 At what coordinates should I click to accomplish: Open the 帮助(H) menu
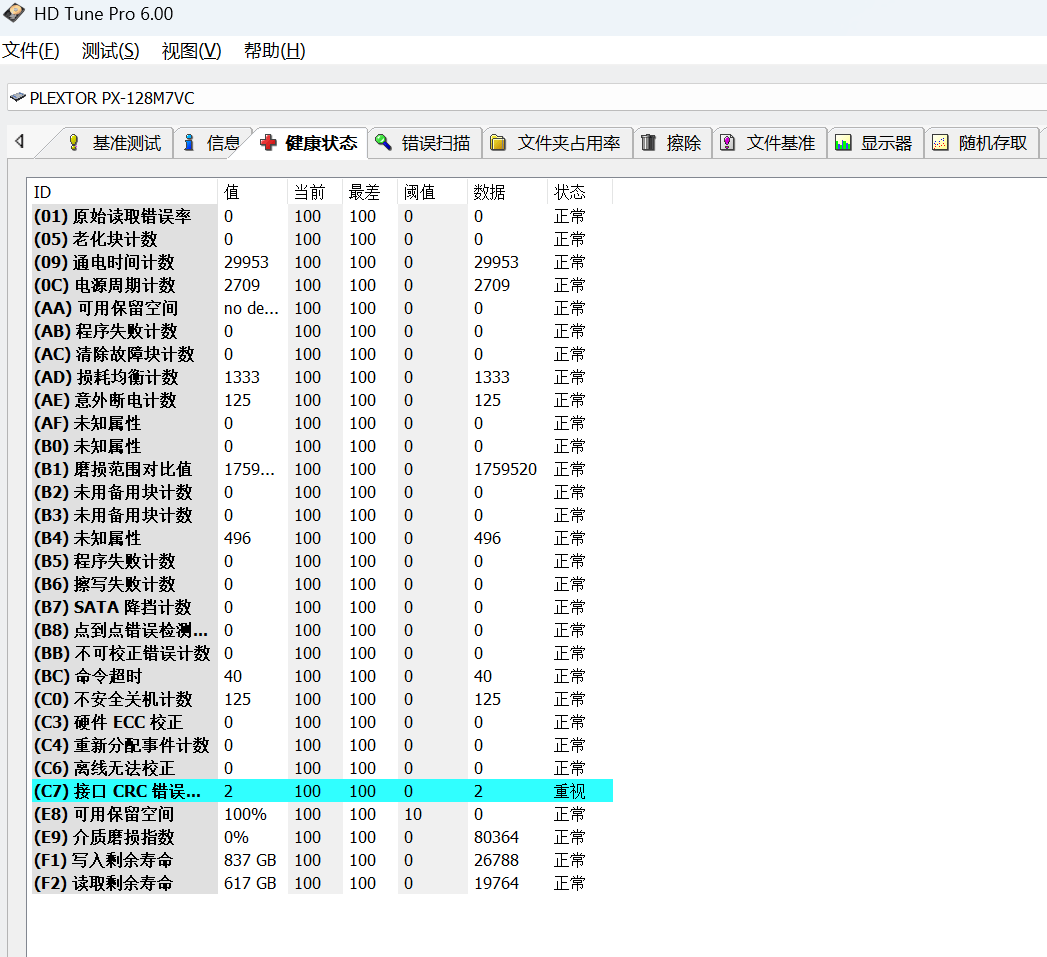(x=274, y=51)
